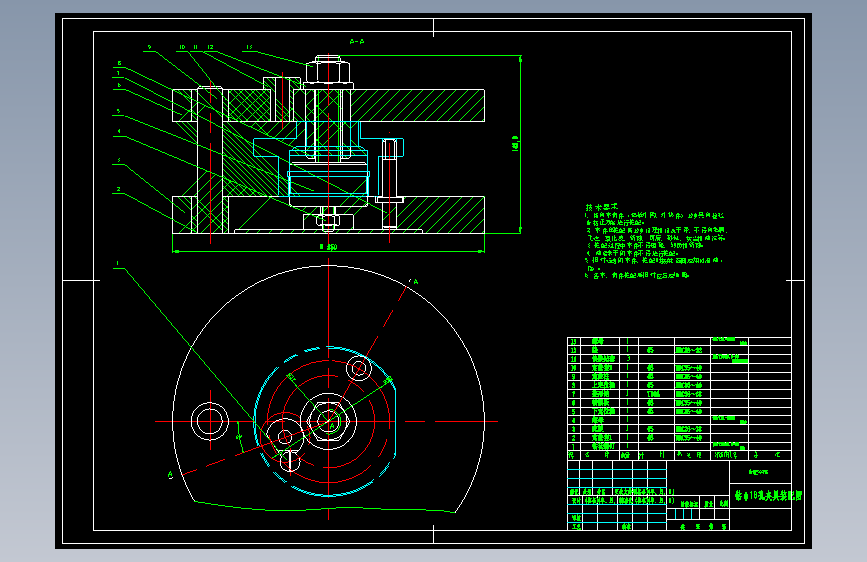This screenshot has width=867, height=562.
Task: Click the quantity 3 cell in parts list
Action: tap(628, 358)
